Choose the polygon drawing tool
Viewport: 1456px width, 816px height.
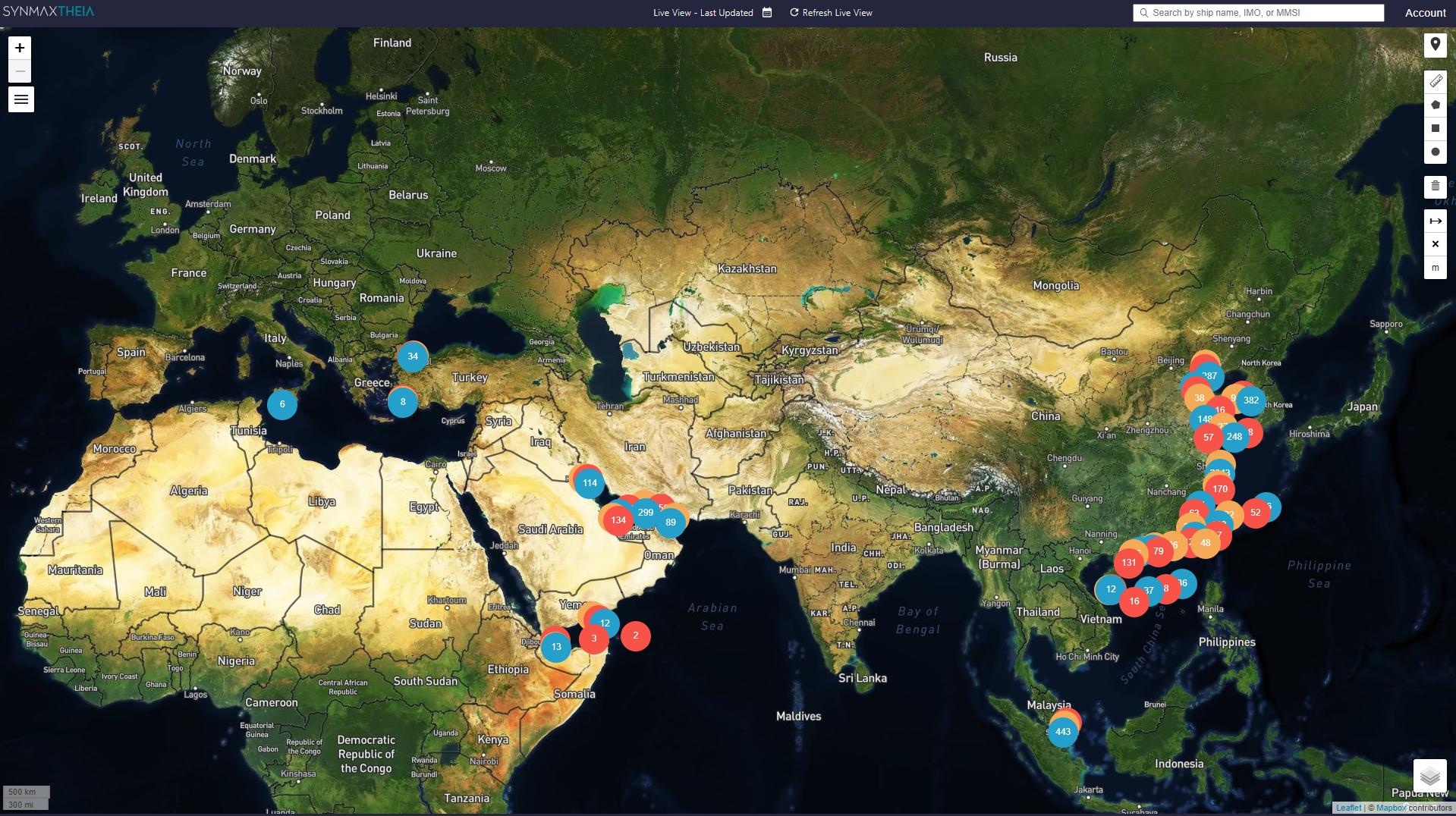coord(1435,105)
